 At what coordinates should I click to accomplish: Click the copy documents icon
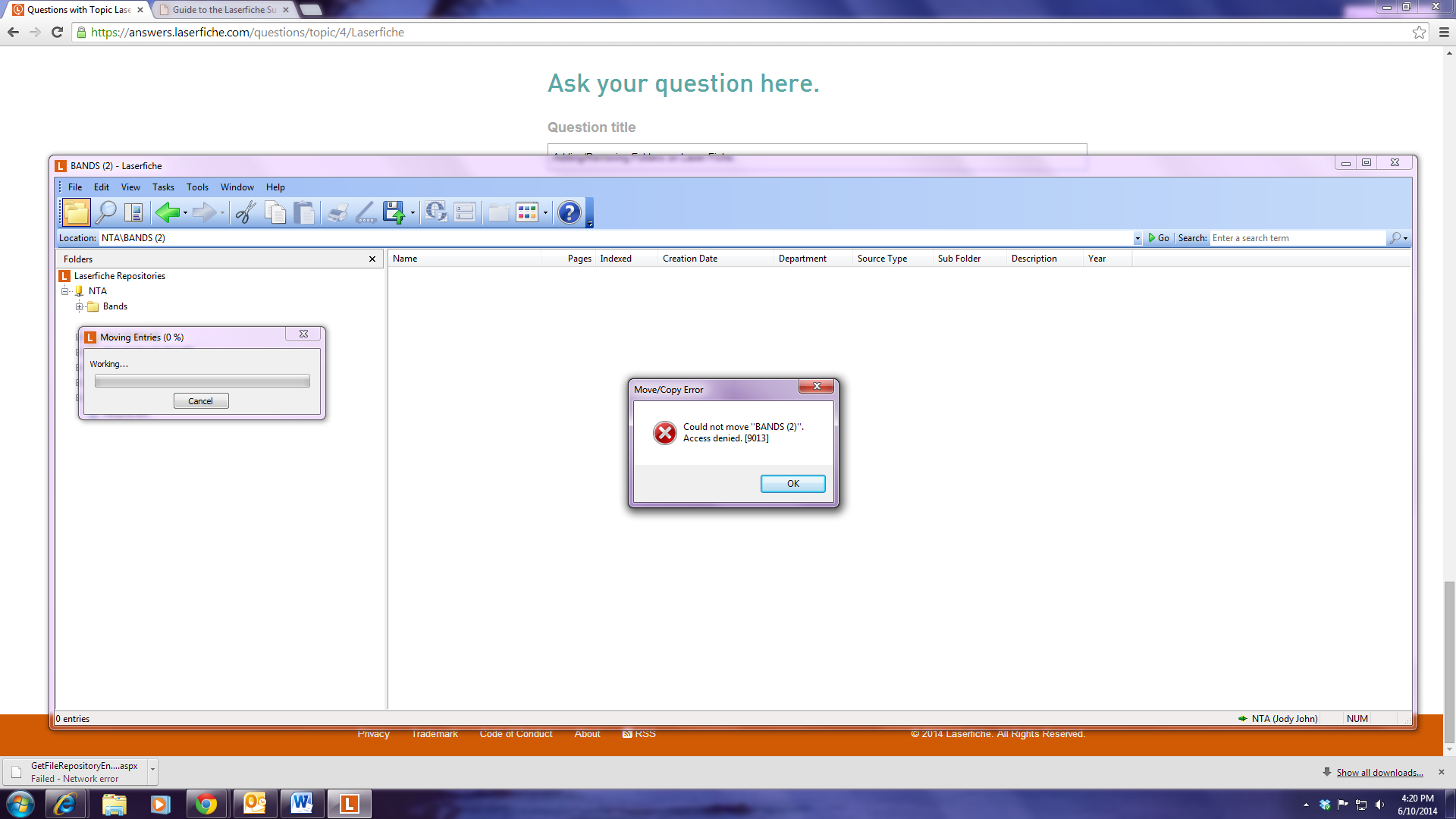[275, 212]
